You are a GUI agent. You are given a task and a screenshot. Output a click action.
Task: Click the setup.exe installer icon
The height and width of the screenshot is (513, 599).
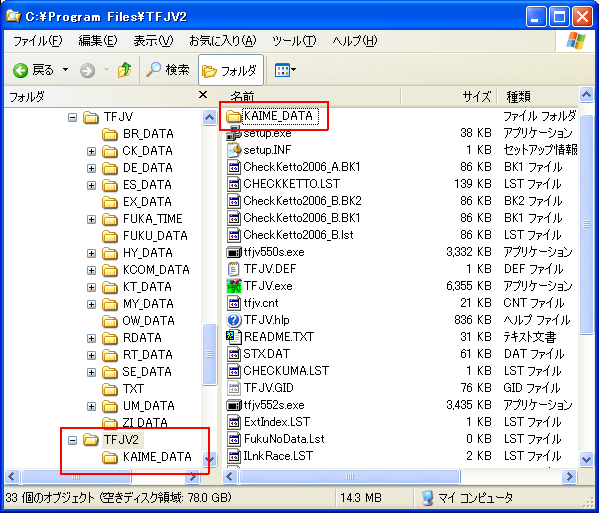pos(233,133)
